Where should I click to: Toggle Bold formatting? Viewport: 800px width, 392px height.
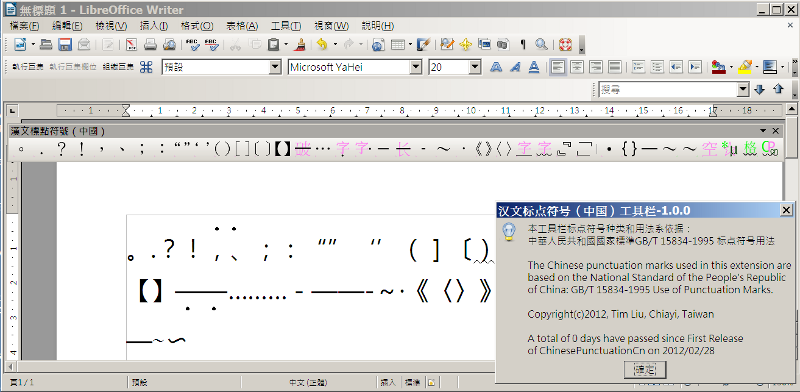[496, 67]
